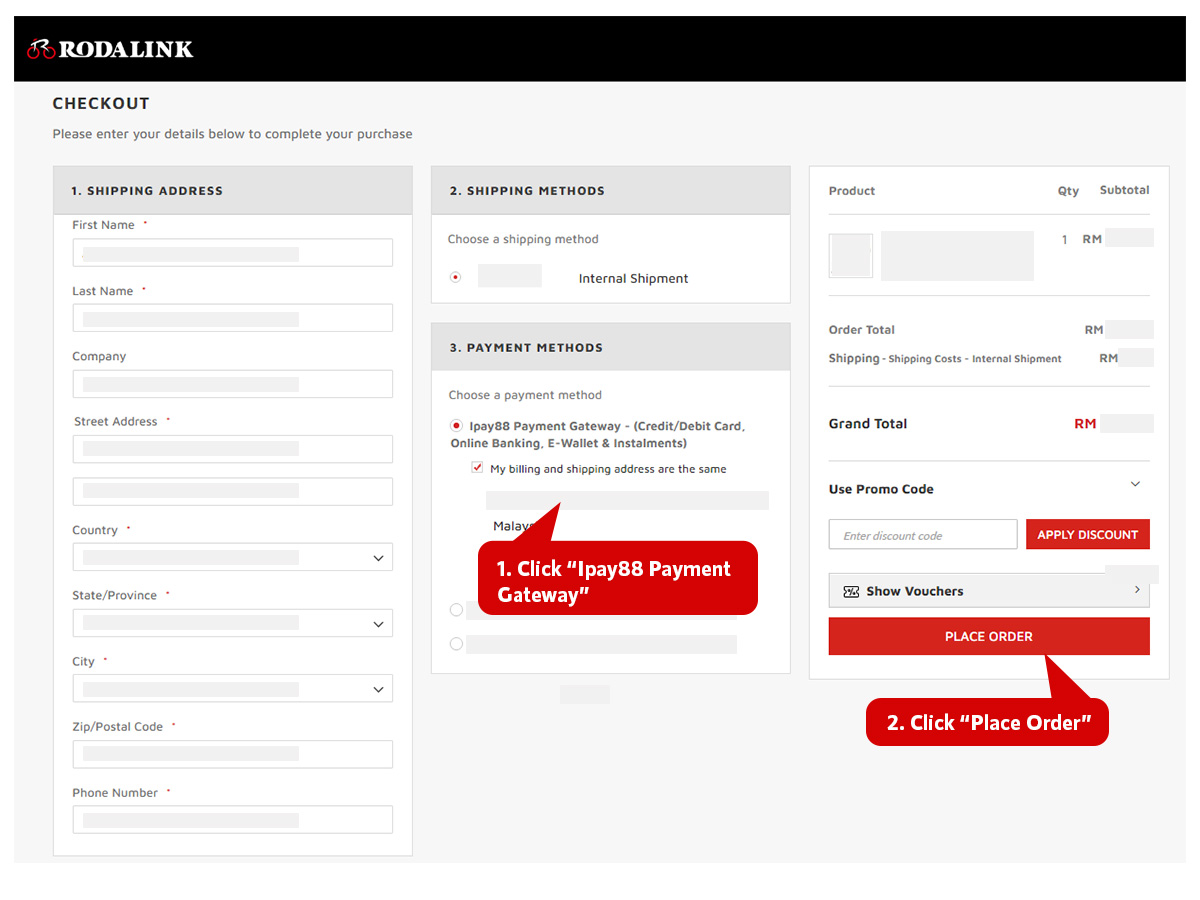Screen dimensions: 1200x900
Task: Collapse the Use Promo Code section
Action: [1135, 484]
